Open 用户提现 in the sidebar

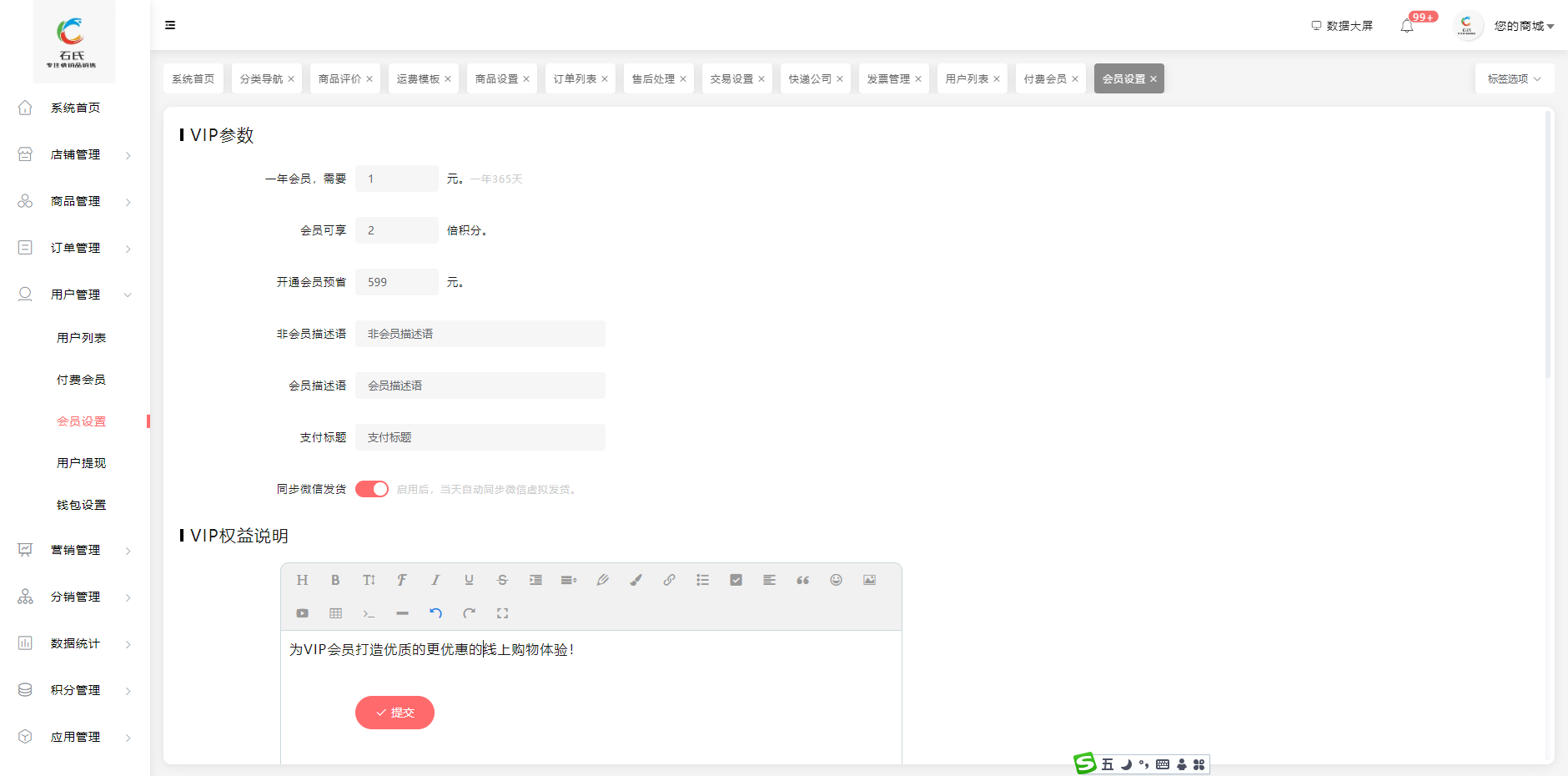tap(81, 463)
